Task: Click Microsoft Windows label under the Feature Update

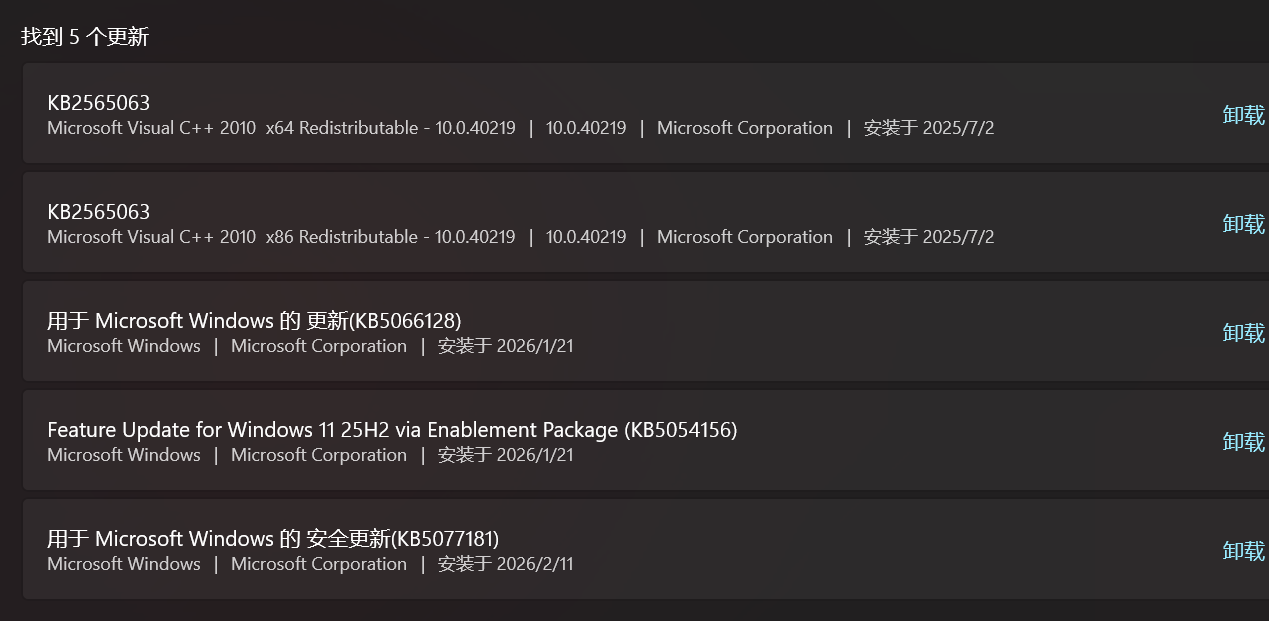Action: [123, 455]
